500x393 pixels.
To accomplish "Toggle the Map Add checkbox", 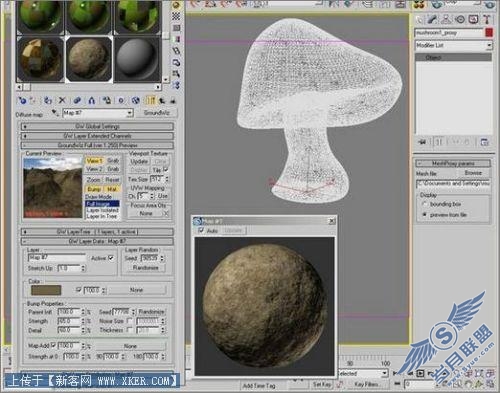I will (x=53, y=346).
